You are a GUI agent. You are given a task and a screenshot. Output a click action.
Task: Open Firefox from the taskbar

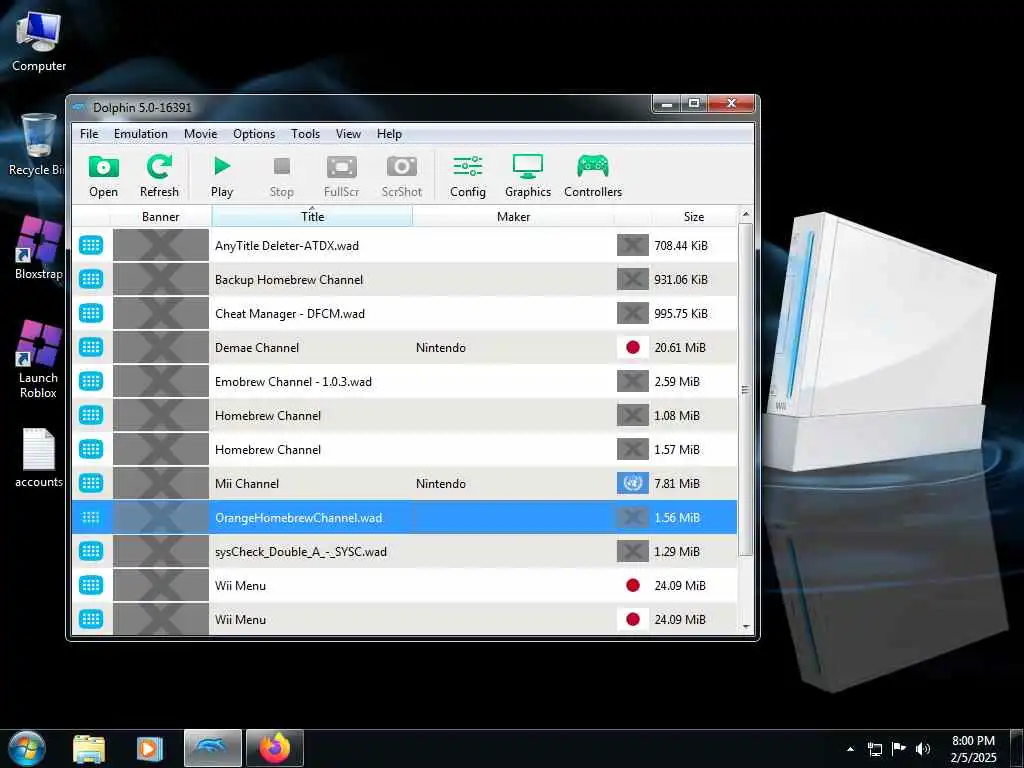pyautogui.click(x=274, y=748)
